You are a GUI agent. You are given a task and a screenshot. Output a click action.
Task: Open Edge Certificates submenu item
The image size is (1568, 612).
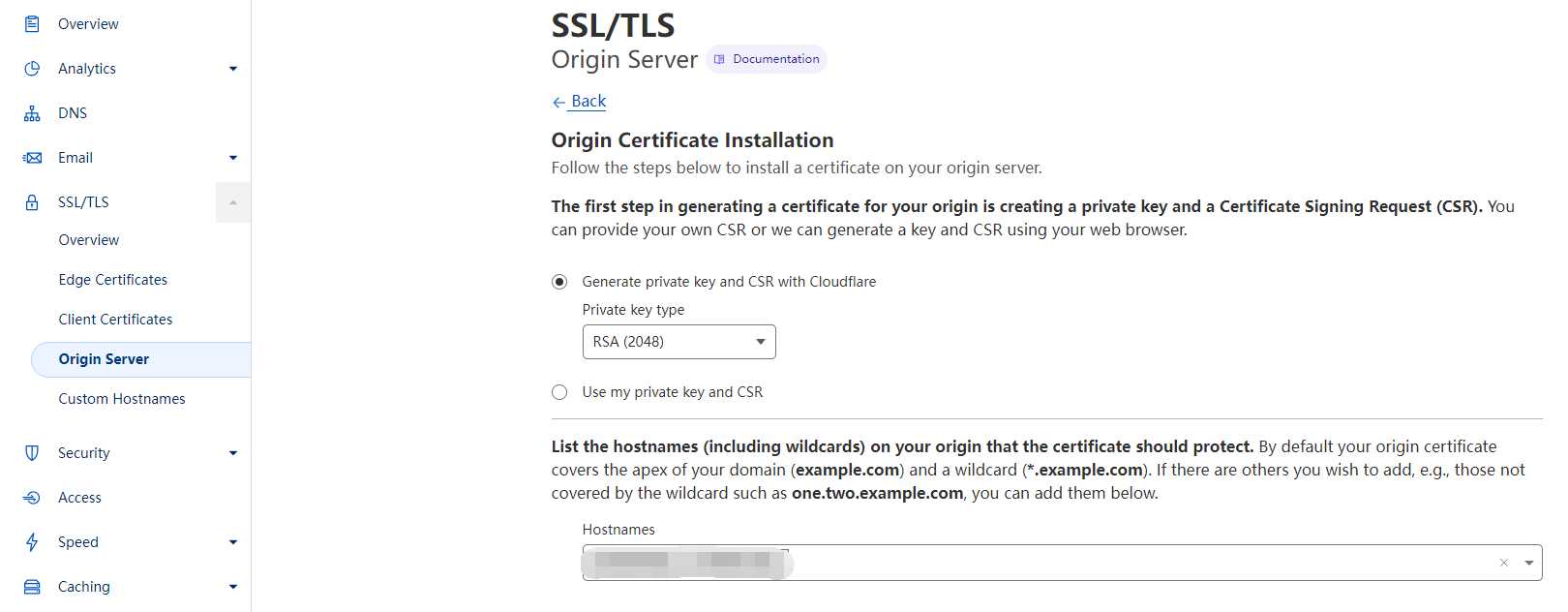[113, 280]
